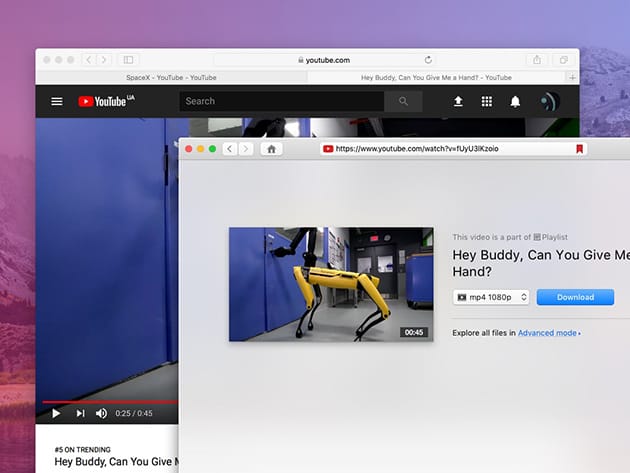This screenshot has height=473, width=630.
Task: Open the YouTube hamburger menu
Action: point(57,101)
